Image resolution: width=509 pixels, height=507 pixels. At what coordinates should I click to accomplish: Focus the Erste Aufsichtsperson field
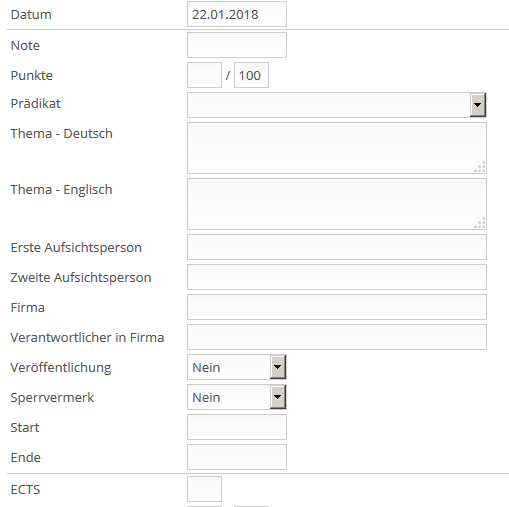pyautogui.click(x=337, y=247)
